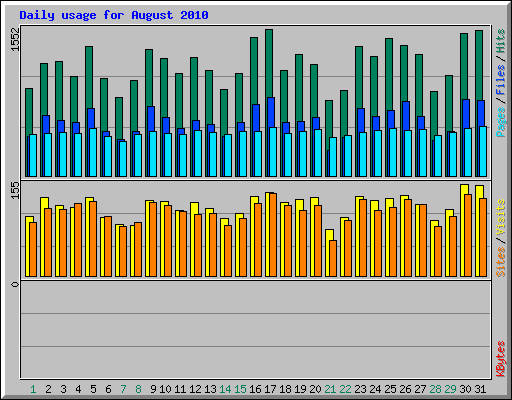The width and height of the screenshot is (512, 400).
Task: Click the "155" axis value
Action: click(x=15, y=190)
